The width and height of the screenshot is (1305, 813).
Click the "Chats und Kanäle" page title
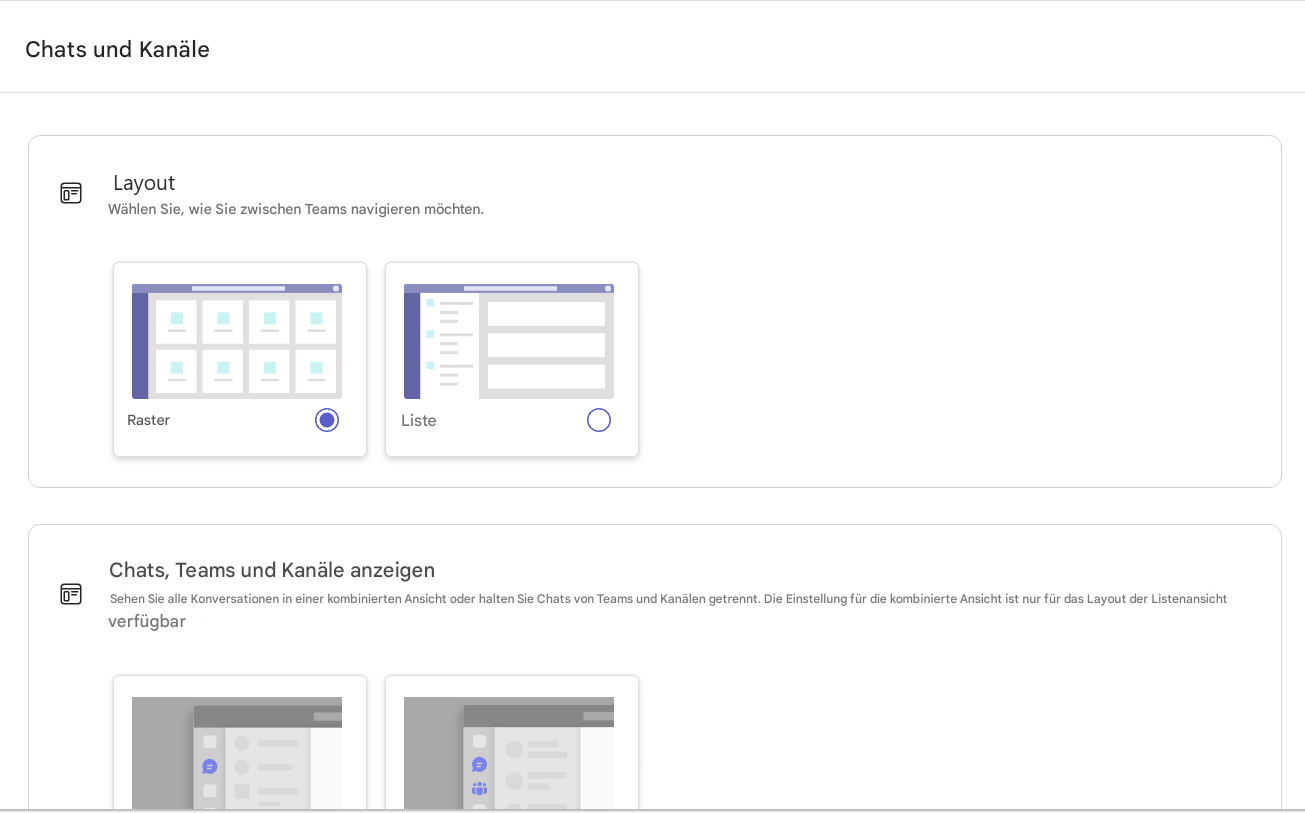pyautogui.click(x=117, y=49)
